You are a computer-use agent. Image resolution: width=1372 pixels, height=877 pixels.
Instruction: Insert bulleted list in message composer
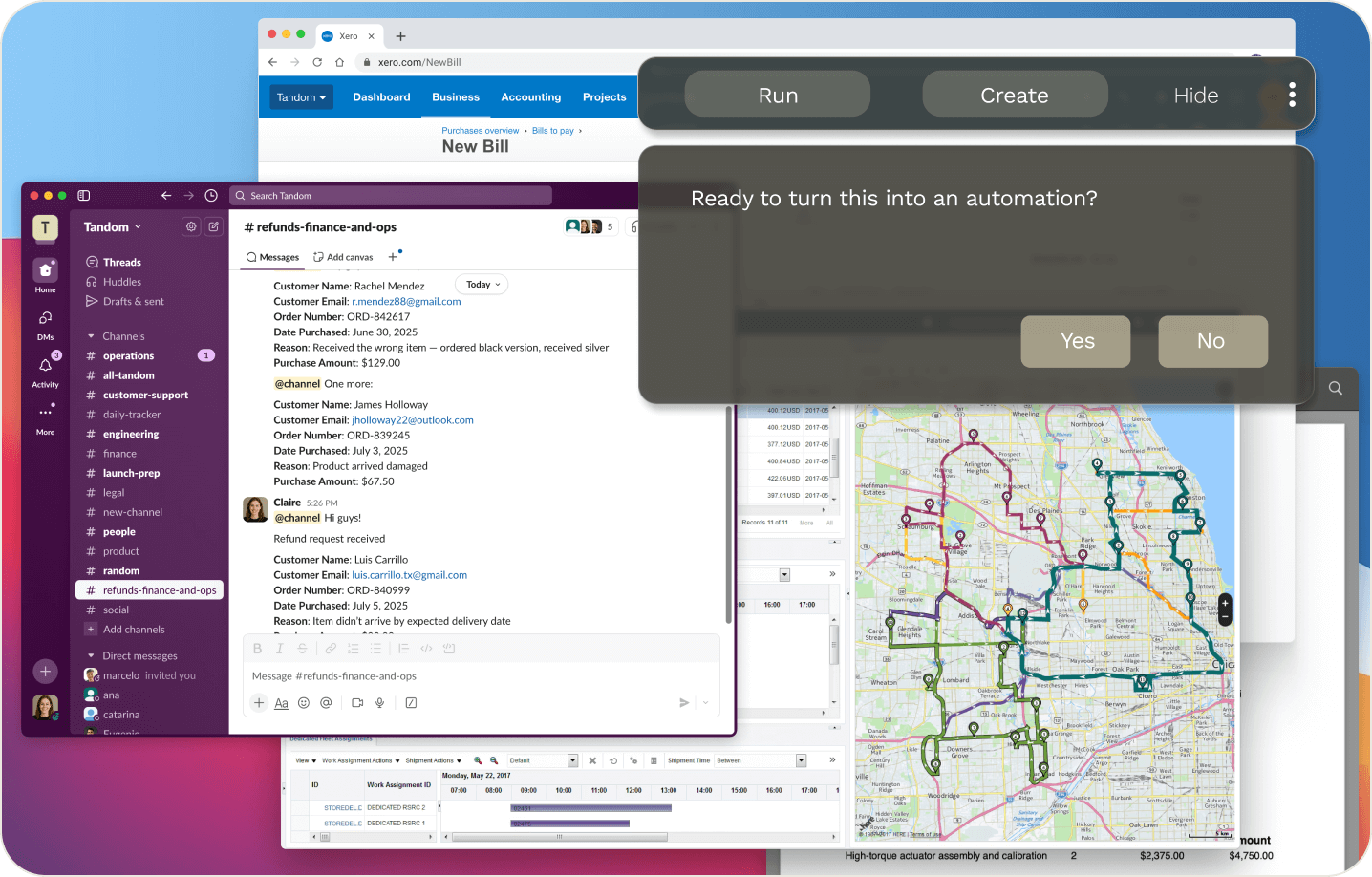pyautogui.click(x=376, y=649)
